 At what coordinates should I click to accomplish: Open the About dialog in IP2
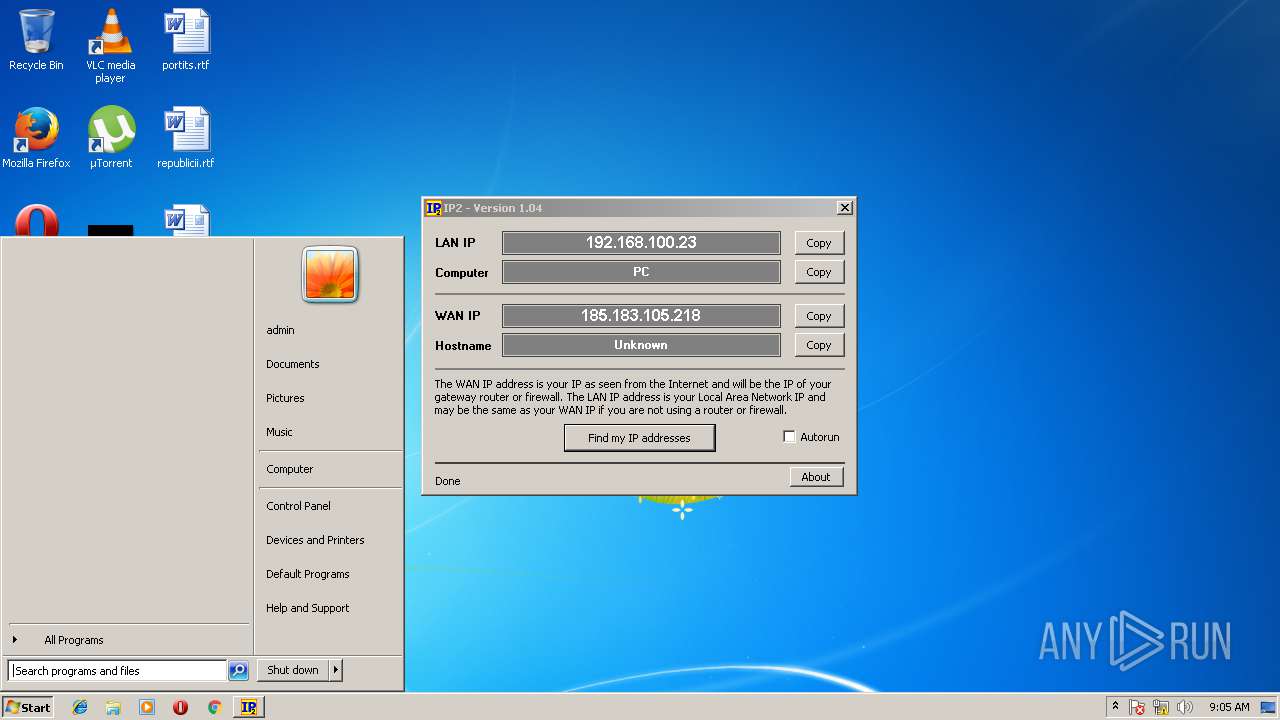pos(816,477)
